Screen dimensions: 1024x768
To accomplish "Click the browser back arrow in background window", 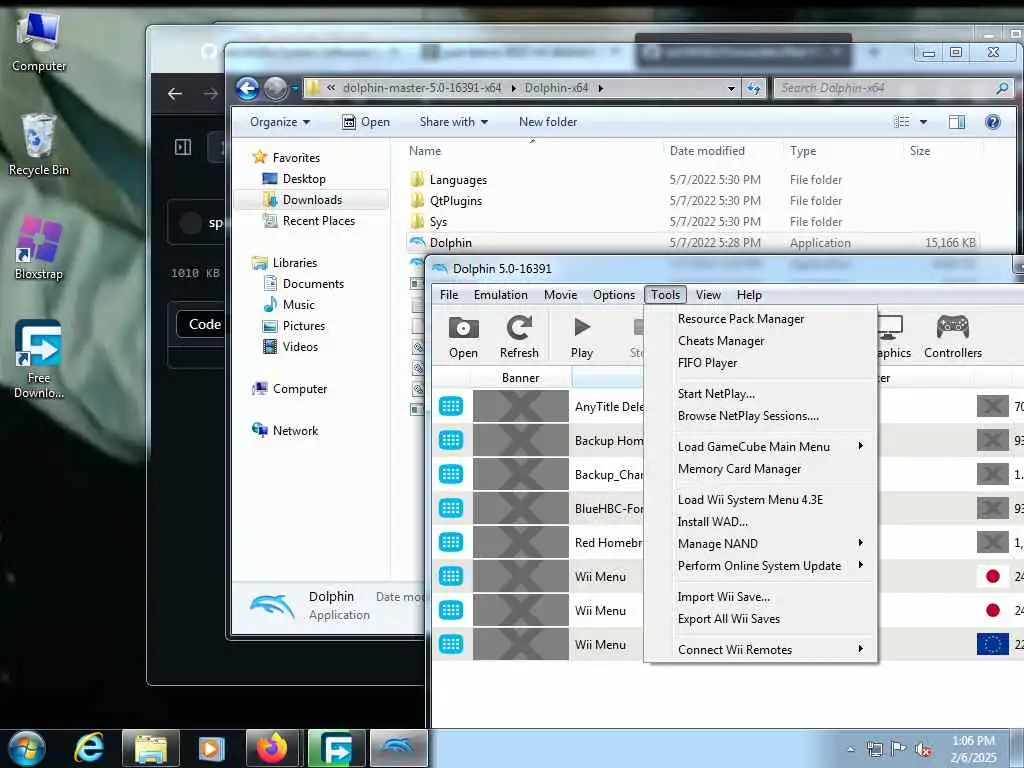I will pos(174,94).
